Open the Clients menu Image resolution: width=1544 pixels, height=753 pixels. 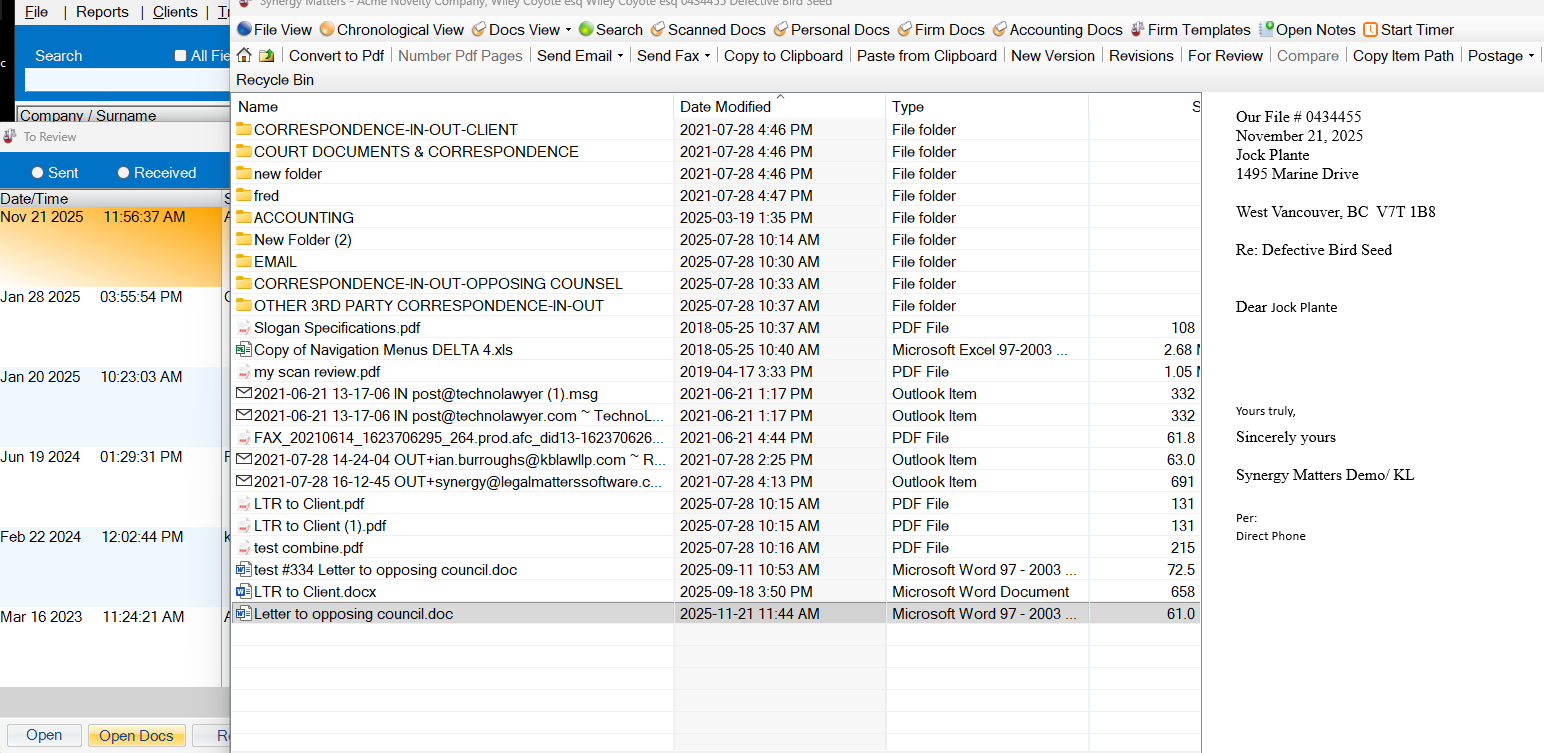click(x=175, y=12)
